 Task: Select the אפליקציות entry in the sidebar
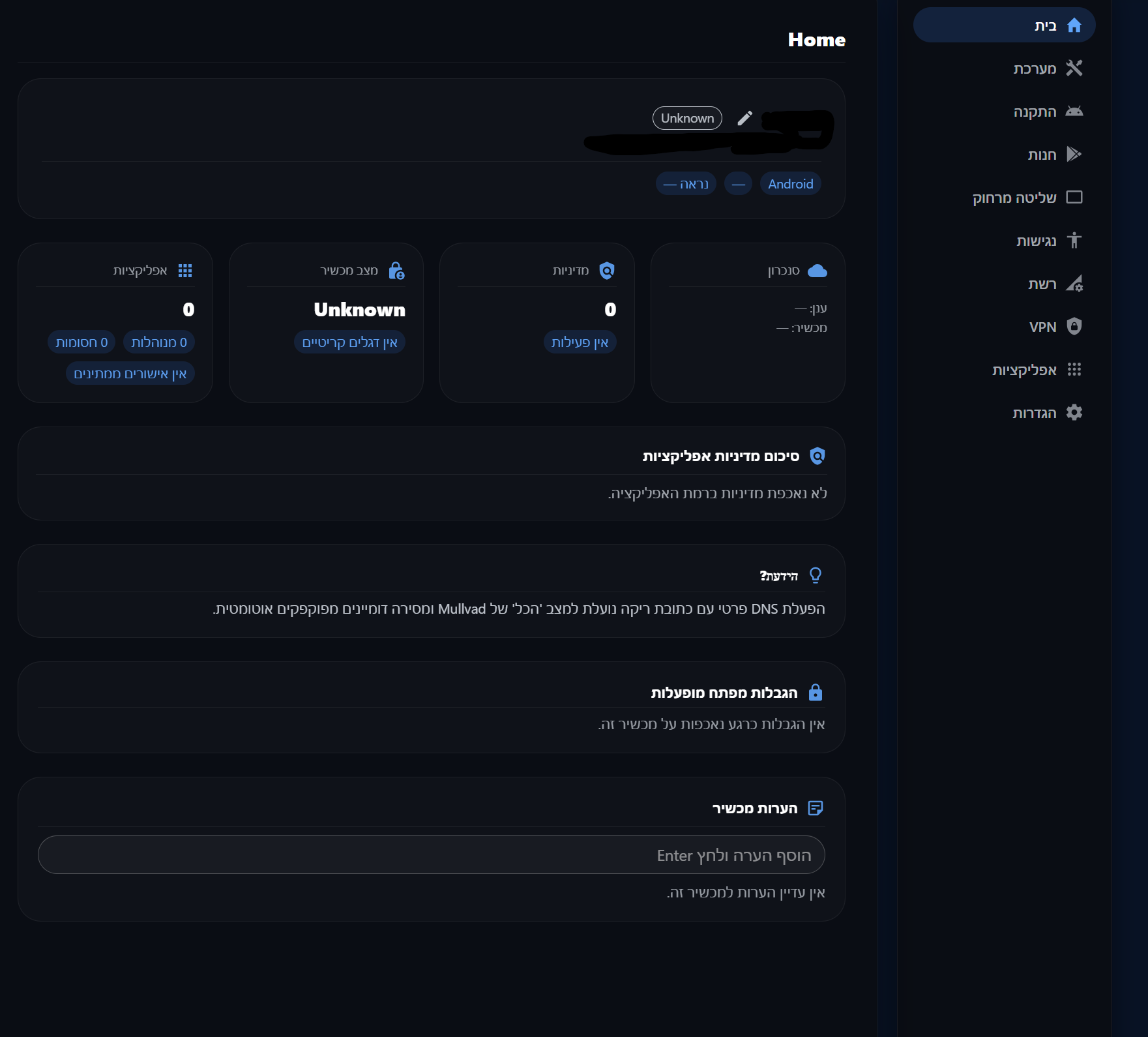1024,370
